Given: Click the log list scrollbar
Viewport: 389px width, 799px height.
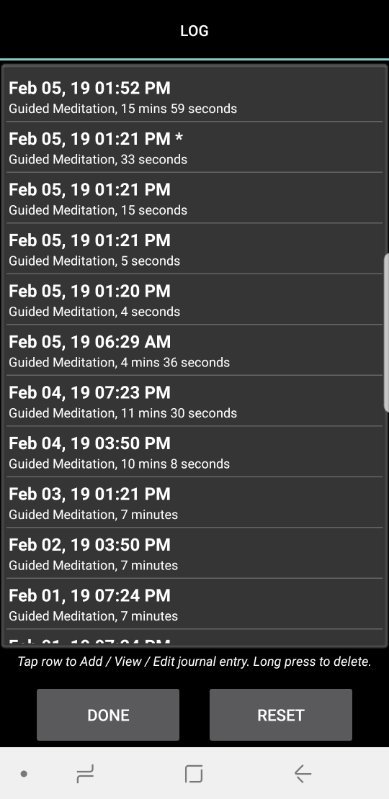Looking at the screenshot, I should (x=386, y=331).
